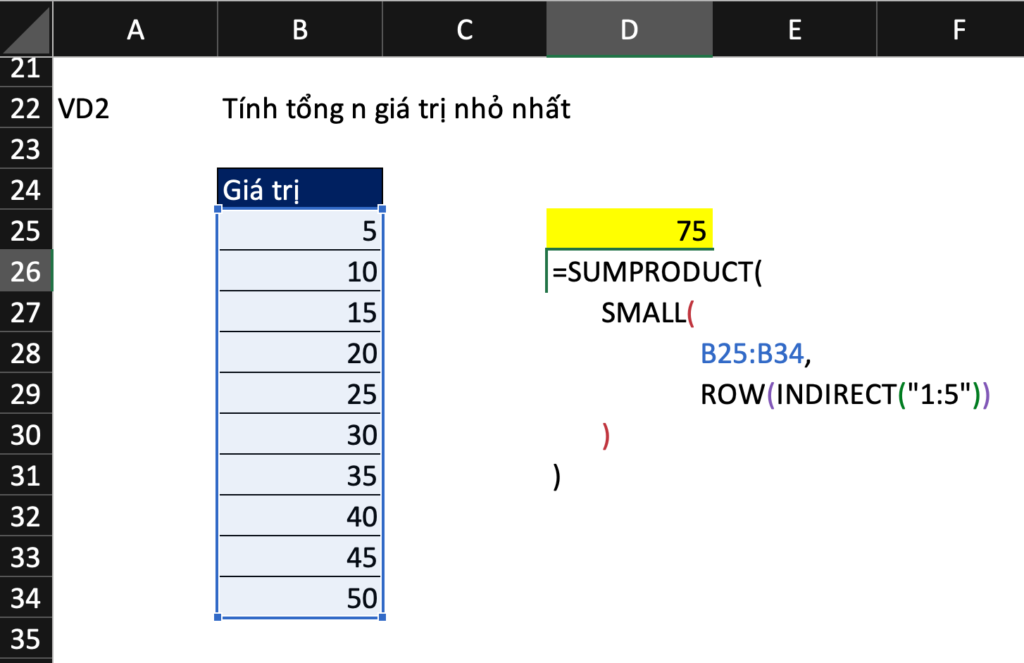This screenshot has width=1024, height=663.
Task: Click the cell with value 5
Action: [299, 231]
